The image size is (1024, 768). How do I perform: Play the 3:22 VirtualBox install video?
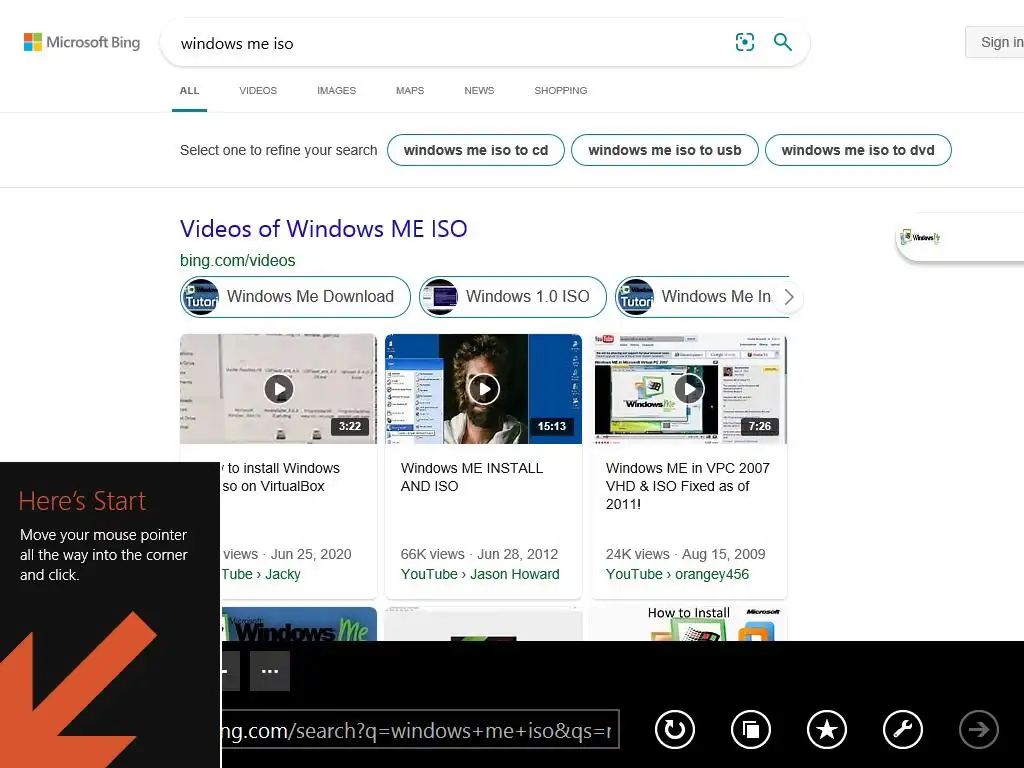(279, 389)
